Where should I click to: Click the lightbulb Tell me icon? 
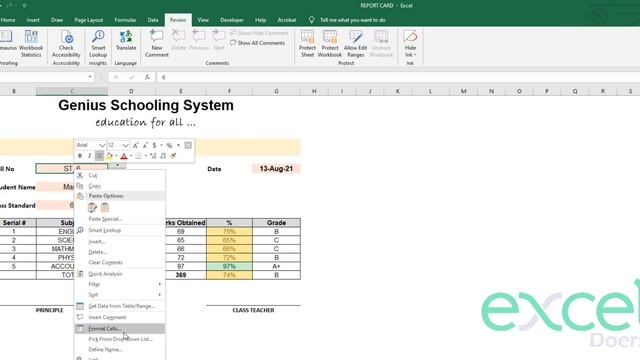tap(311, 20)
